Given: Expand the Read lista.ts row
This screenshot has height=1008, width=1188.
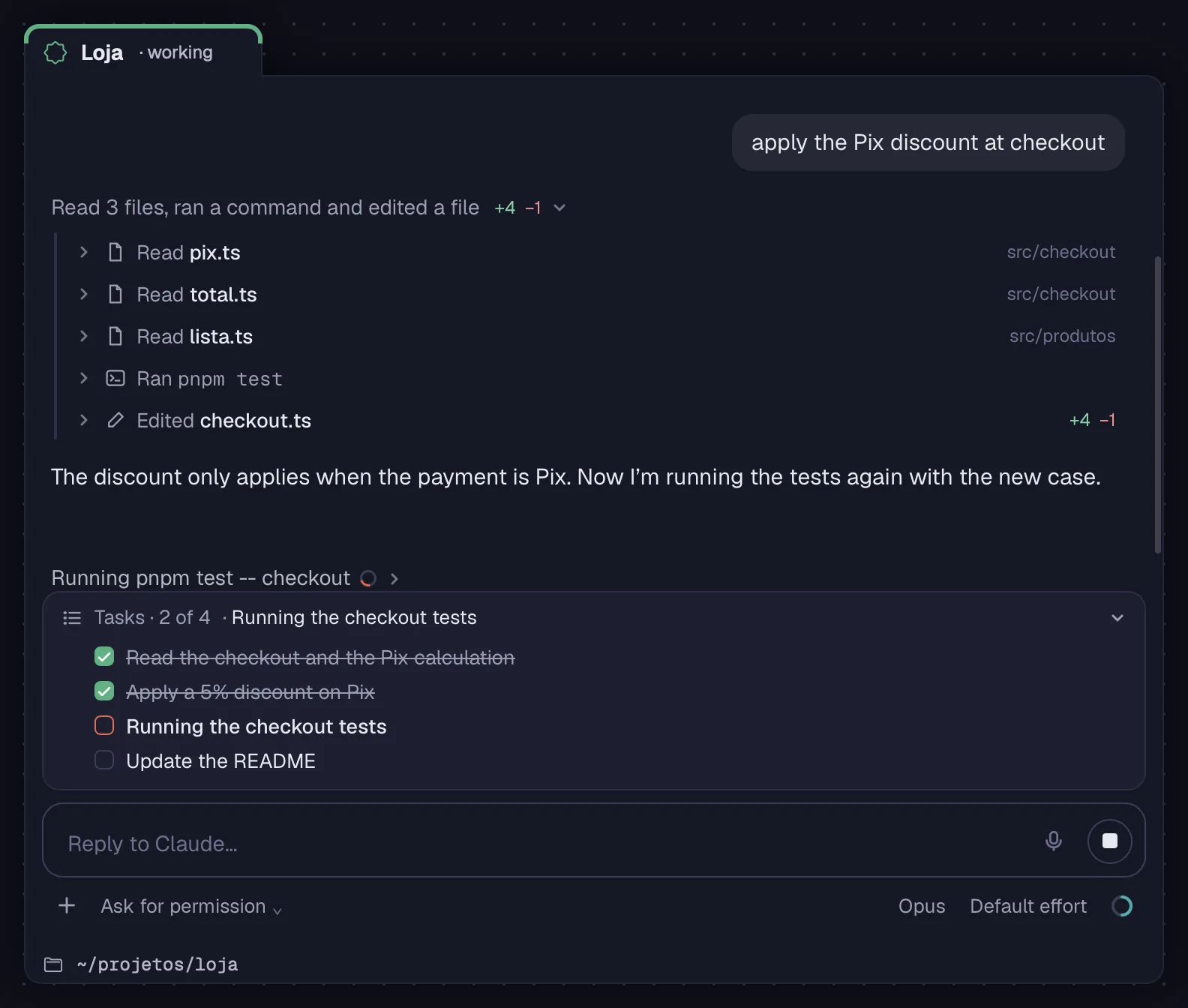Looking at the screenshot, I should [83, 336].
